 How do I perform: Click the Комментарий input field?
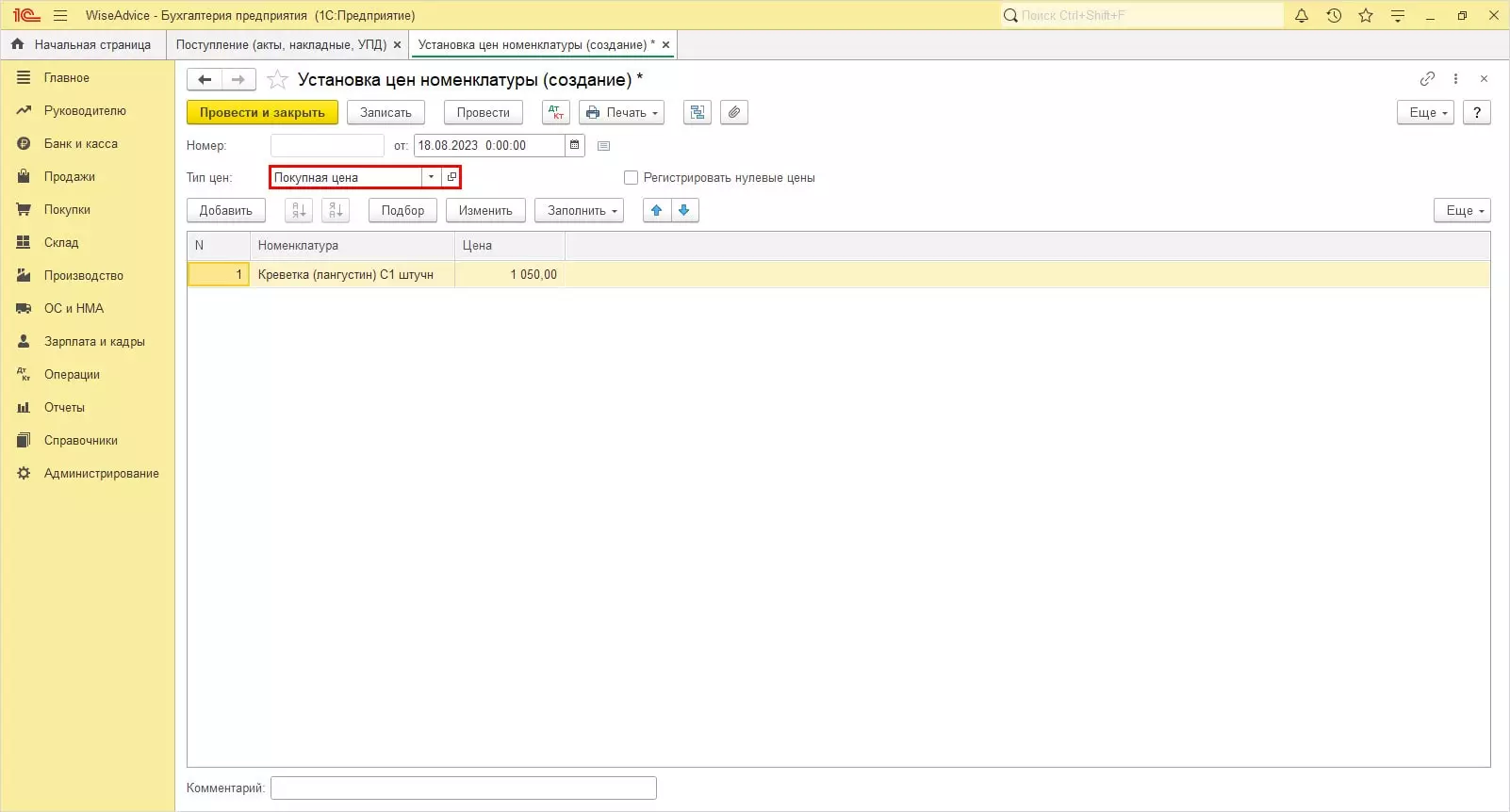click(464, 788)
